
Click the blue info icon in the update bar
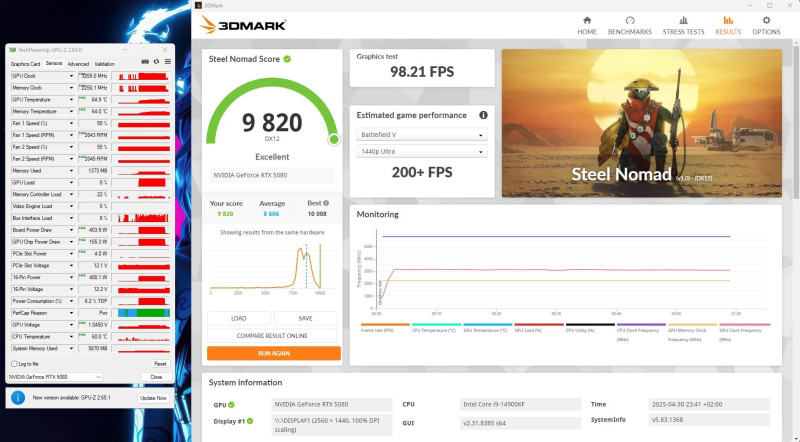tap(18, 398)
